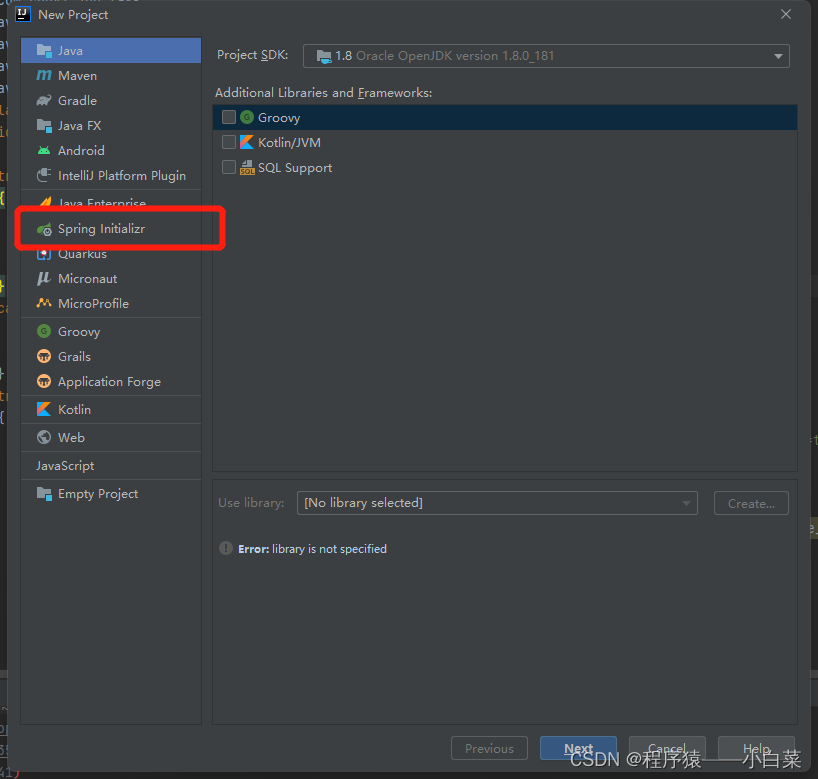Click the Empty Project folder icon

(44, 494)
